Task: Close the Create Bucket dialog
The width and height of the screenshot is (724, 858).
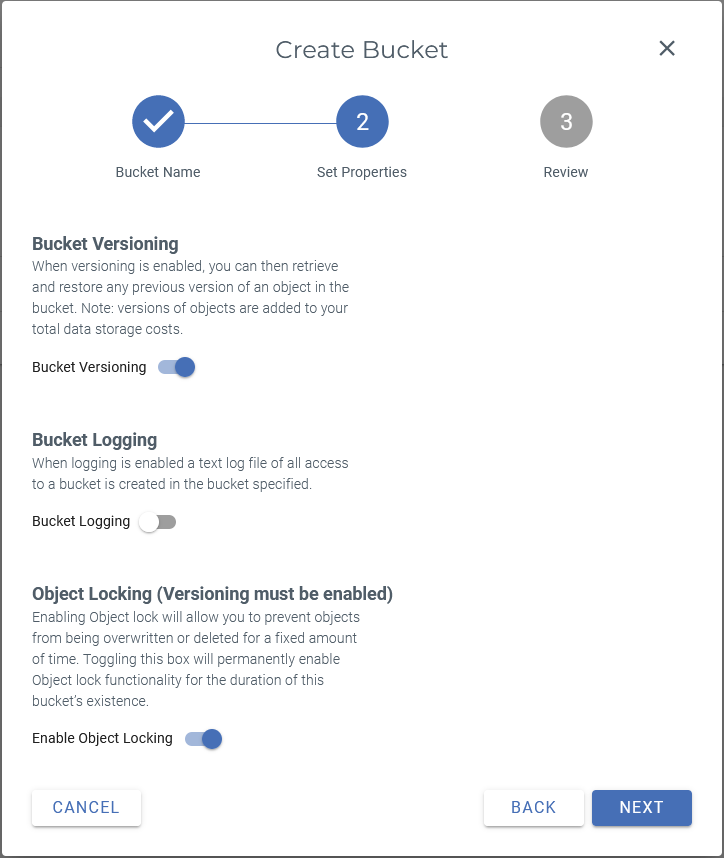Action: tap(667, 49)
